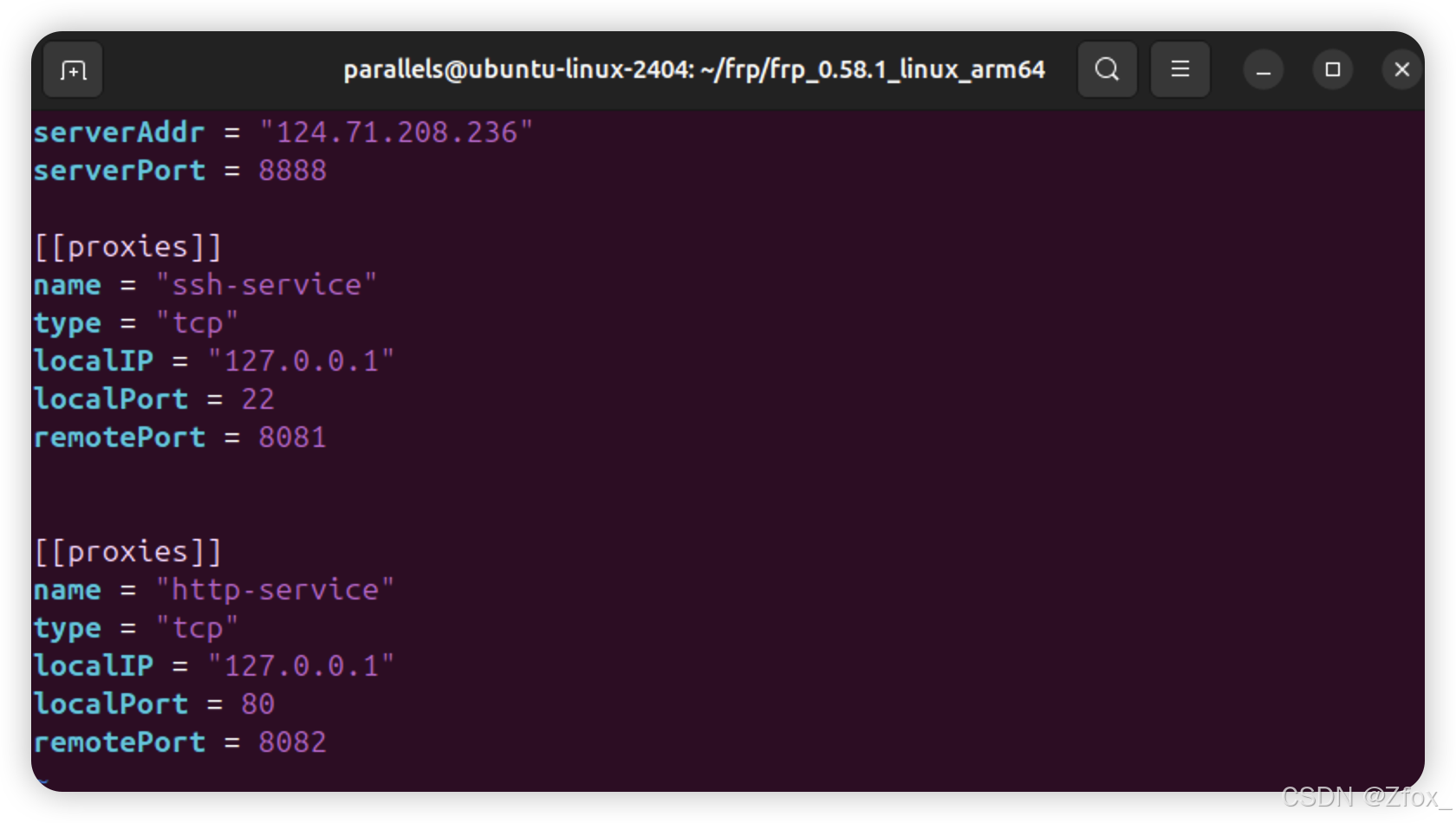
Task: Click the localPort value 22
Action: click(x=257, y=399)
